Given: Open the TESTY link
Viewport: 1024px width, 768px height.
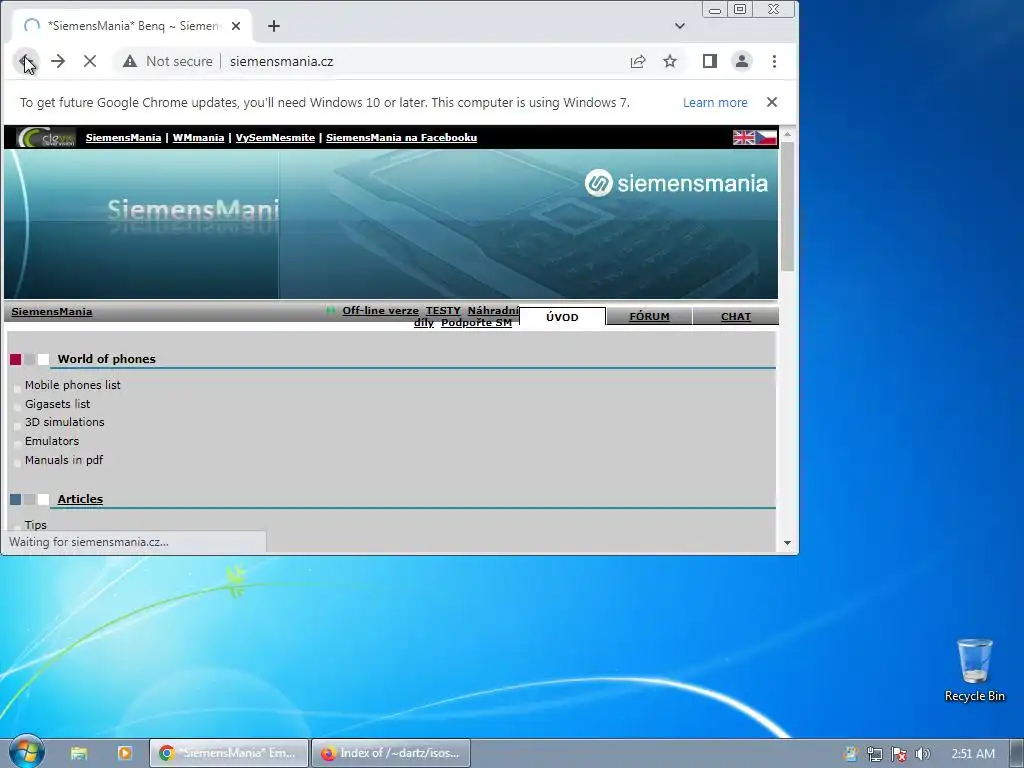Looking at the screenshot, I should (443, 311).
